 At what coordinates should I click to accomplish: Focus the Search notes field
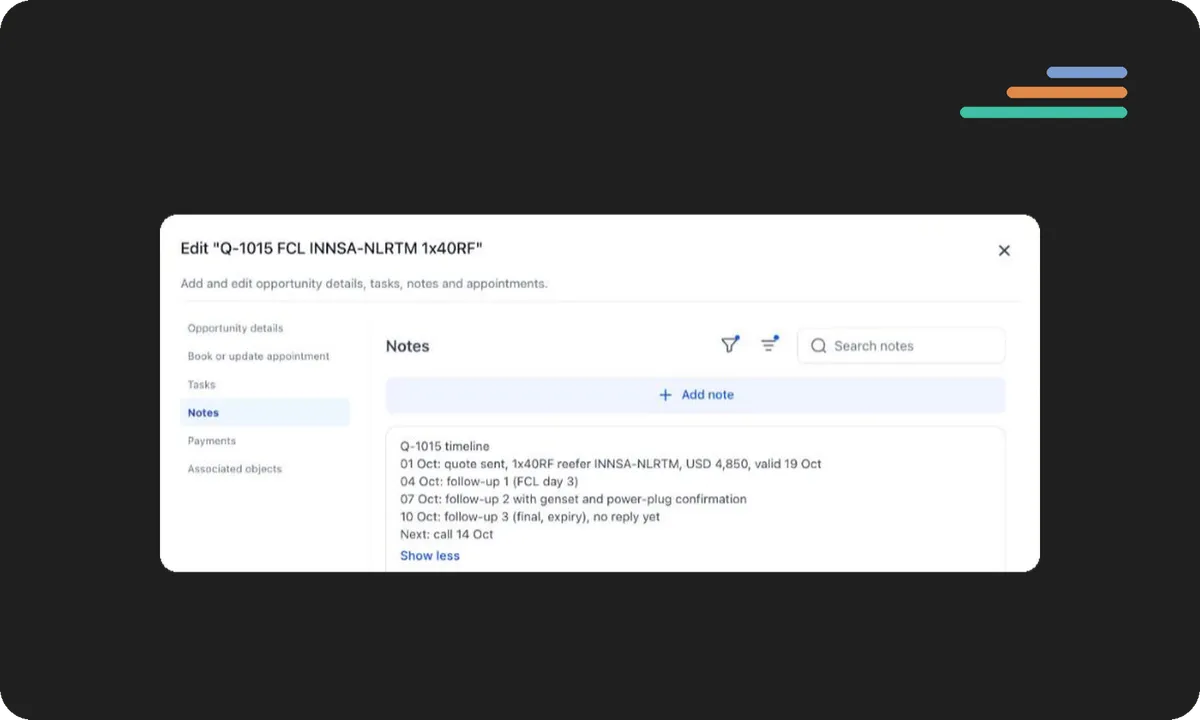coord(901,346)
